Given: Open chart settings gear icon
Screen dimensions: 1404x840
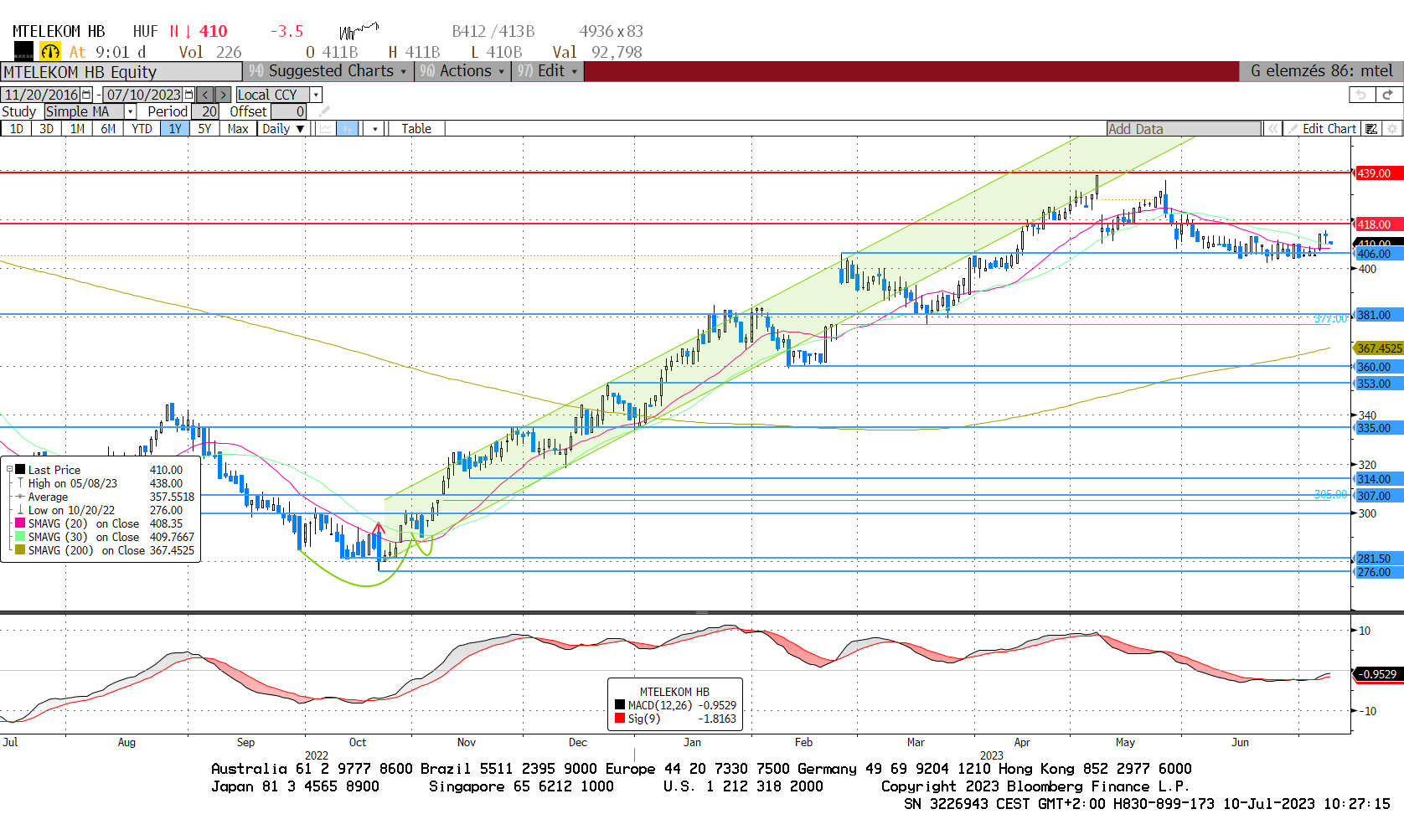Looking at the screenshot, I should tap(1392, 129).
